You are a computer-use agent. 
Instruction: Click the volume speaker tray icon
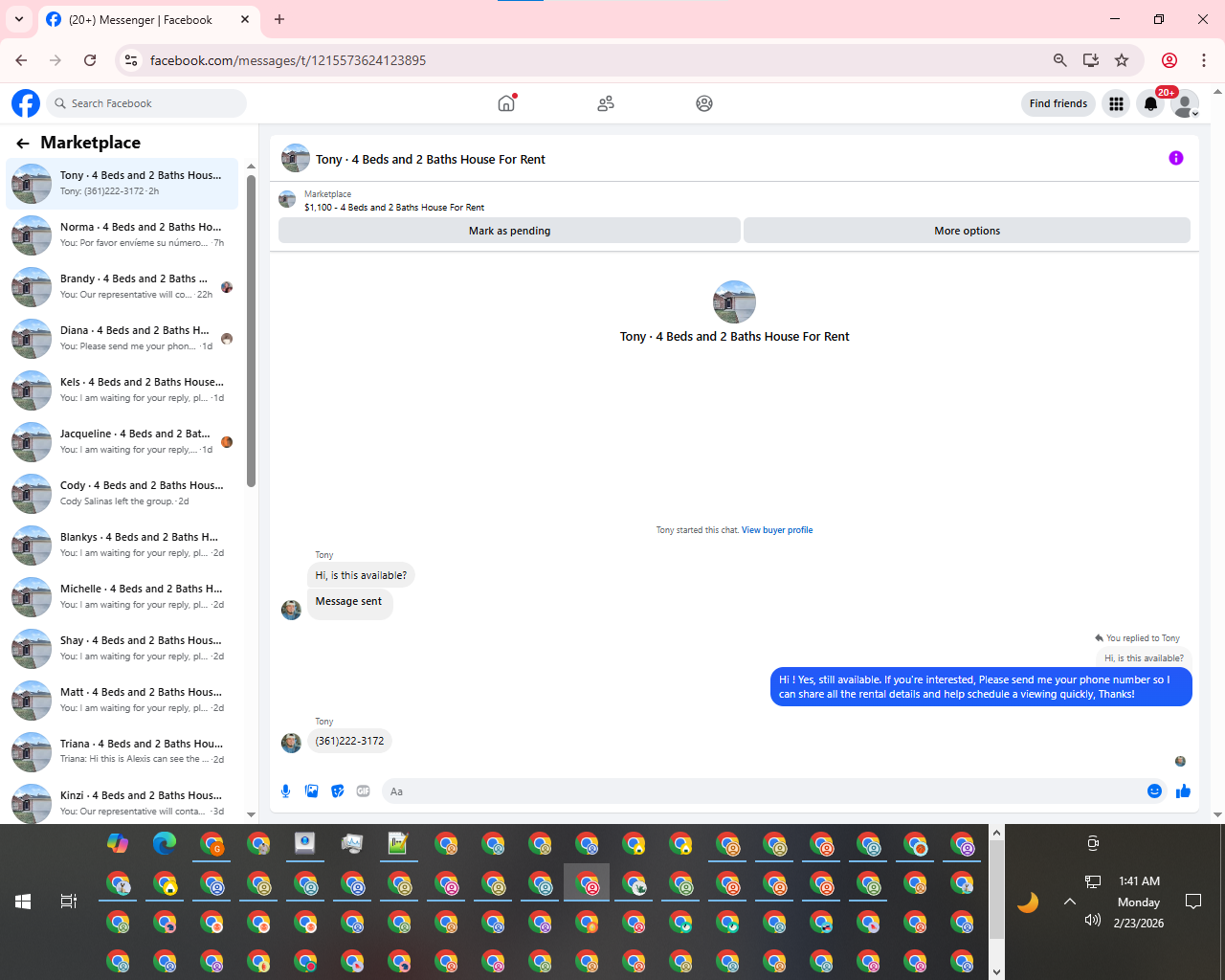coord(1093,921)
